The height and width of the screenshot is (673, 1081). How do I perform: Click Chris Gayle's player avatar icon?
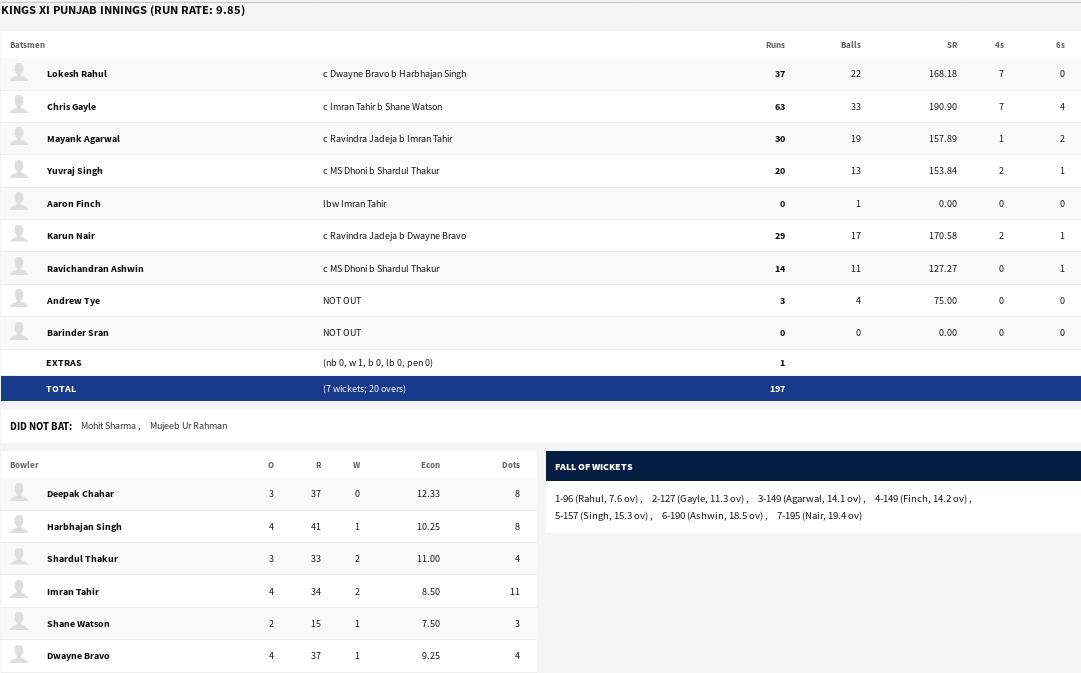point(19,105)
